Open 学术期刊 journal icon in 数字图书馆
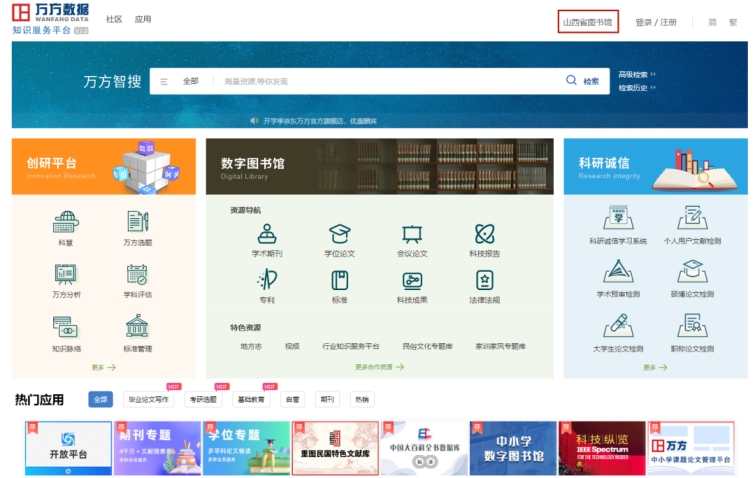The image size is (755, 478). (x=267, y=234)
